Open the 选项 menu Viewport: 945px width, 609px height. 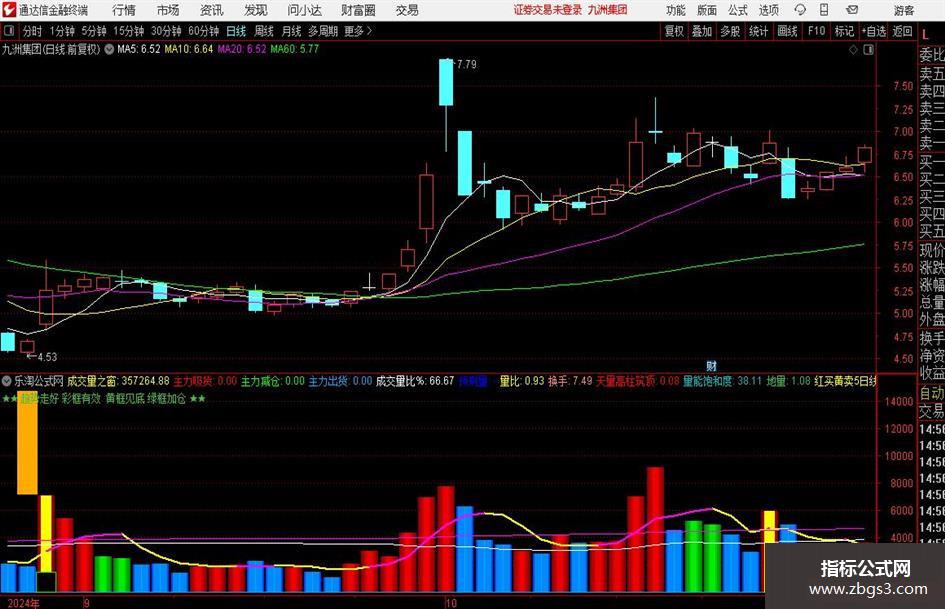click(768, 10)
